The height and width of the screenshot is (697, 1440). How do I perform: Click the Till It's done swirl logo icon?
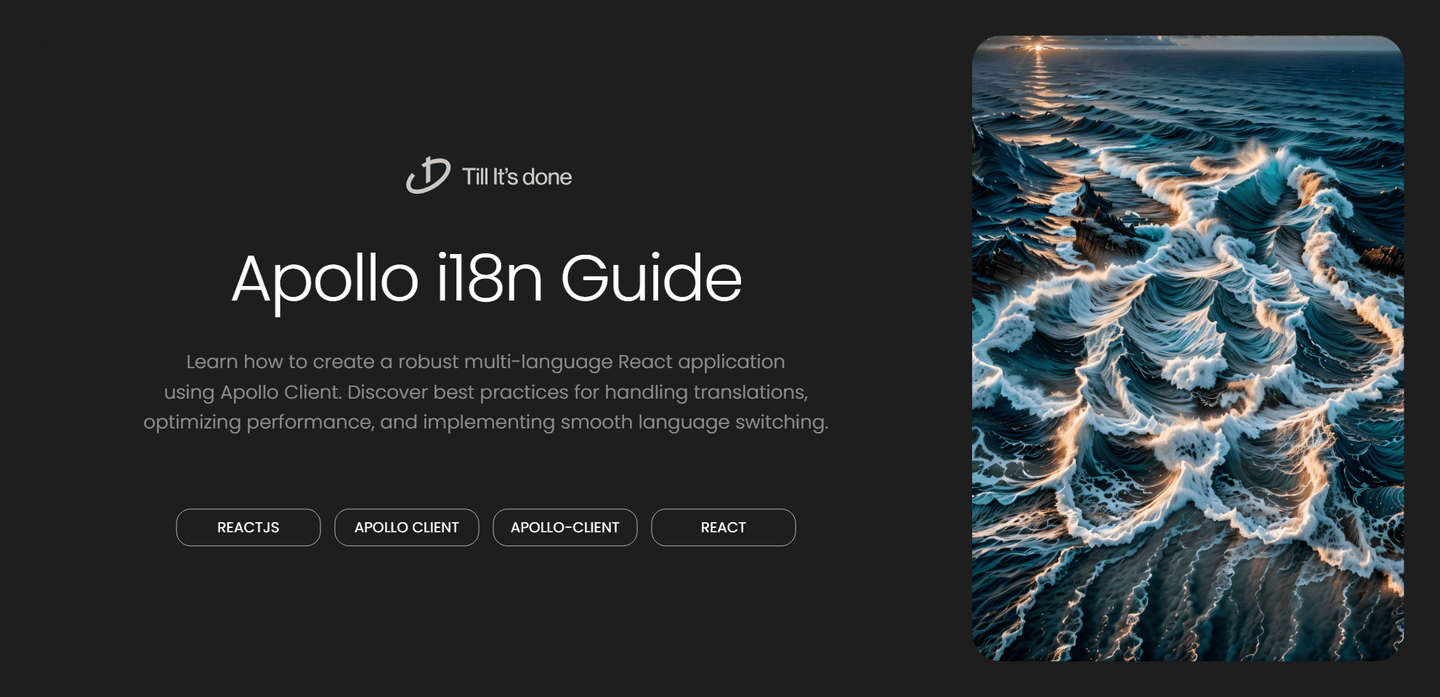click(x=427, y=176)
